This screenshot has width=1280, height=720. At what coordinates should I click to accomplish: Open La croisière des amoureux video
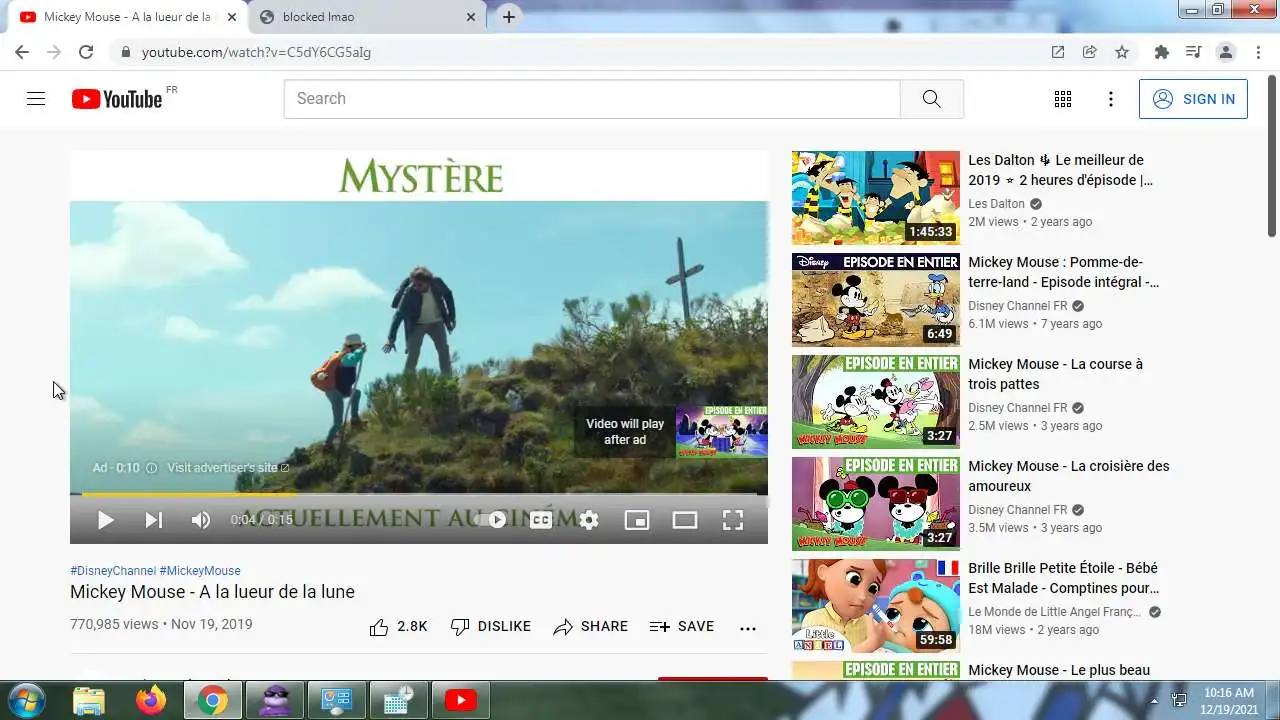pyautogui.click(x=1068, y=476)
